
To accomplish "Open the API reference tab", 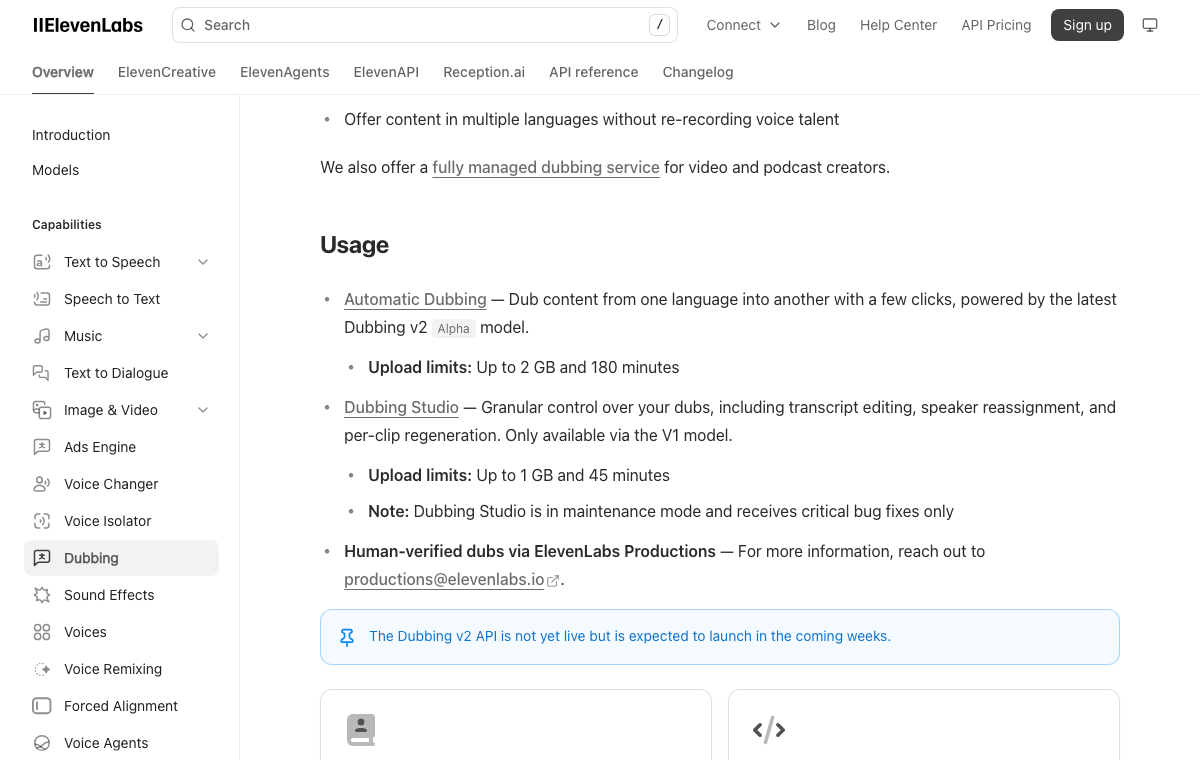I will point(594,72).
